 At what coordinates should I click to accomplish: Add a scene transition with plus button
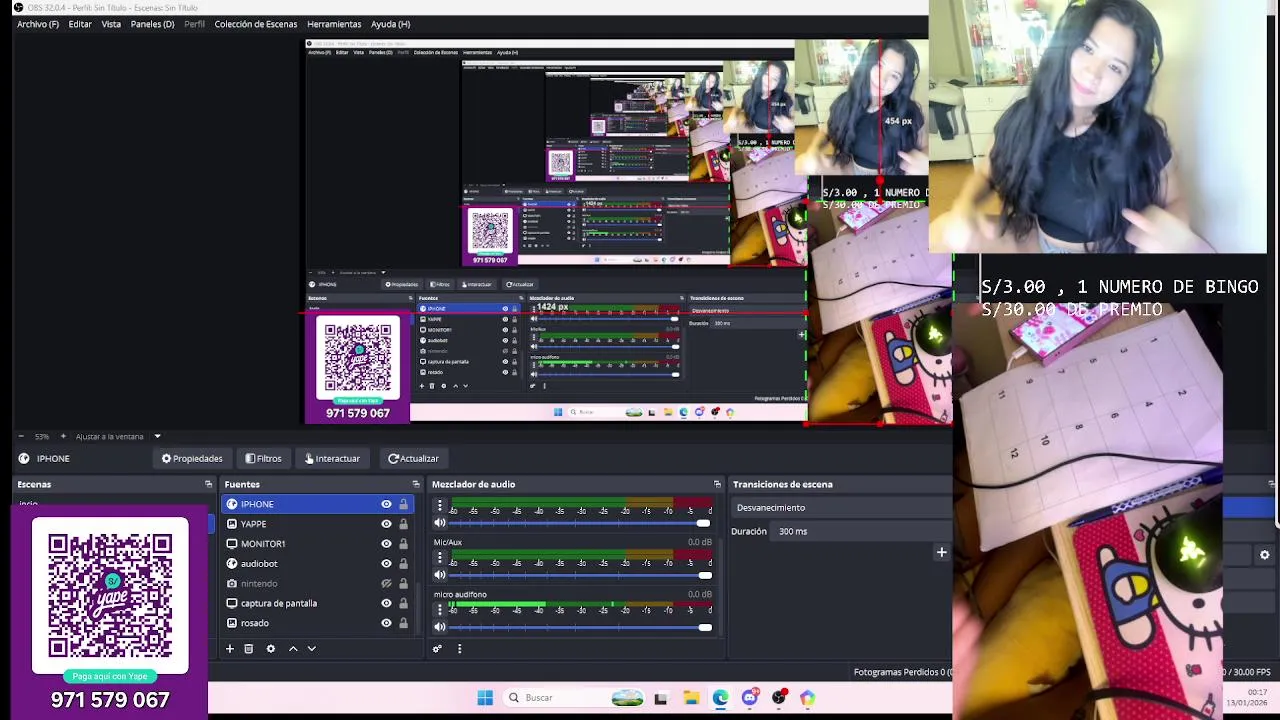tap(941, 552)
